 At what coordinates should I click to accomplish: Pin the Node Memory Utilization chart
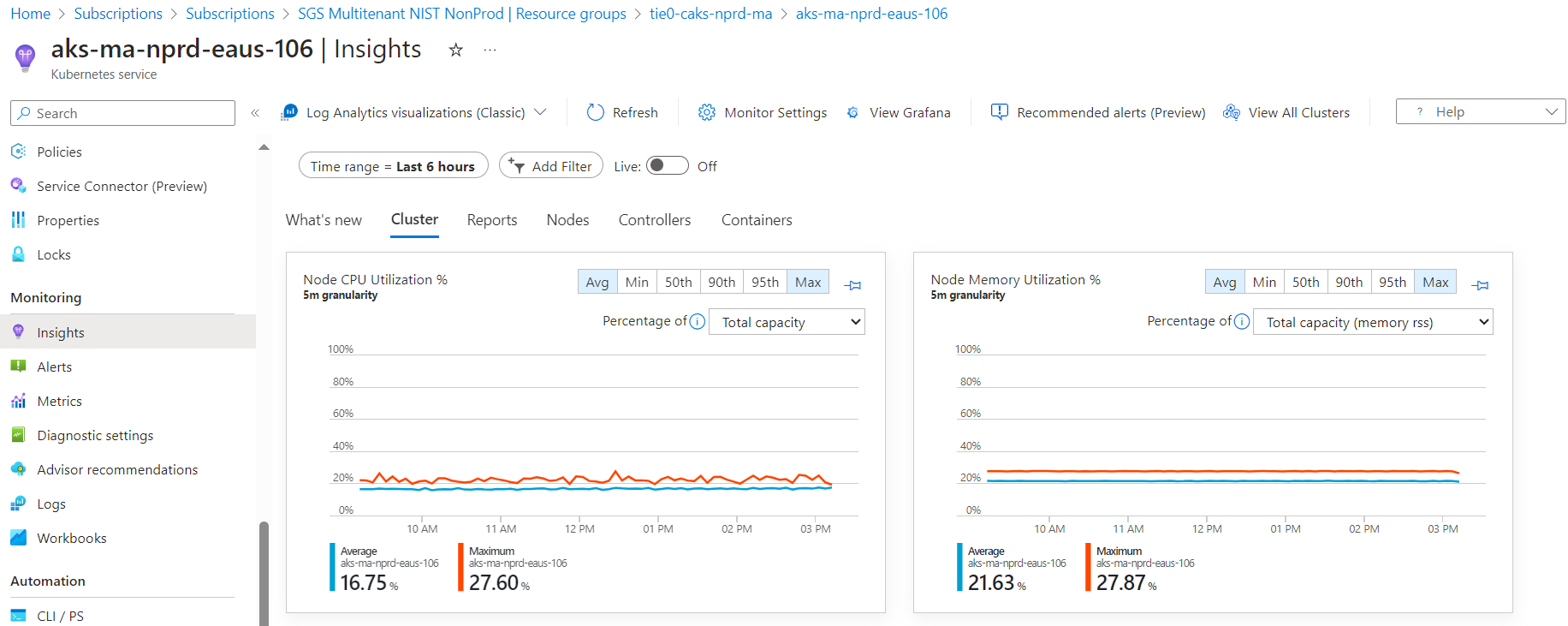(x=1480, y=285)
